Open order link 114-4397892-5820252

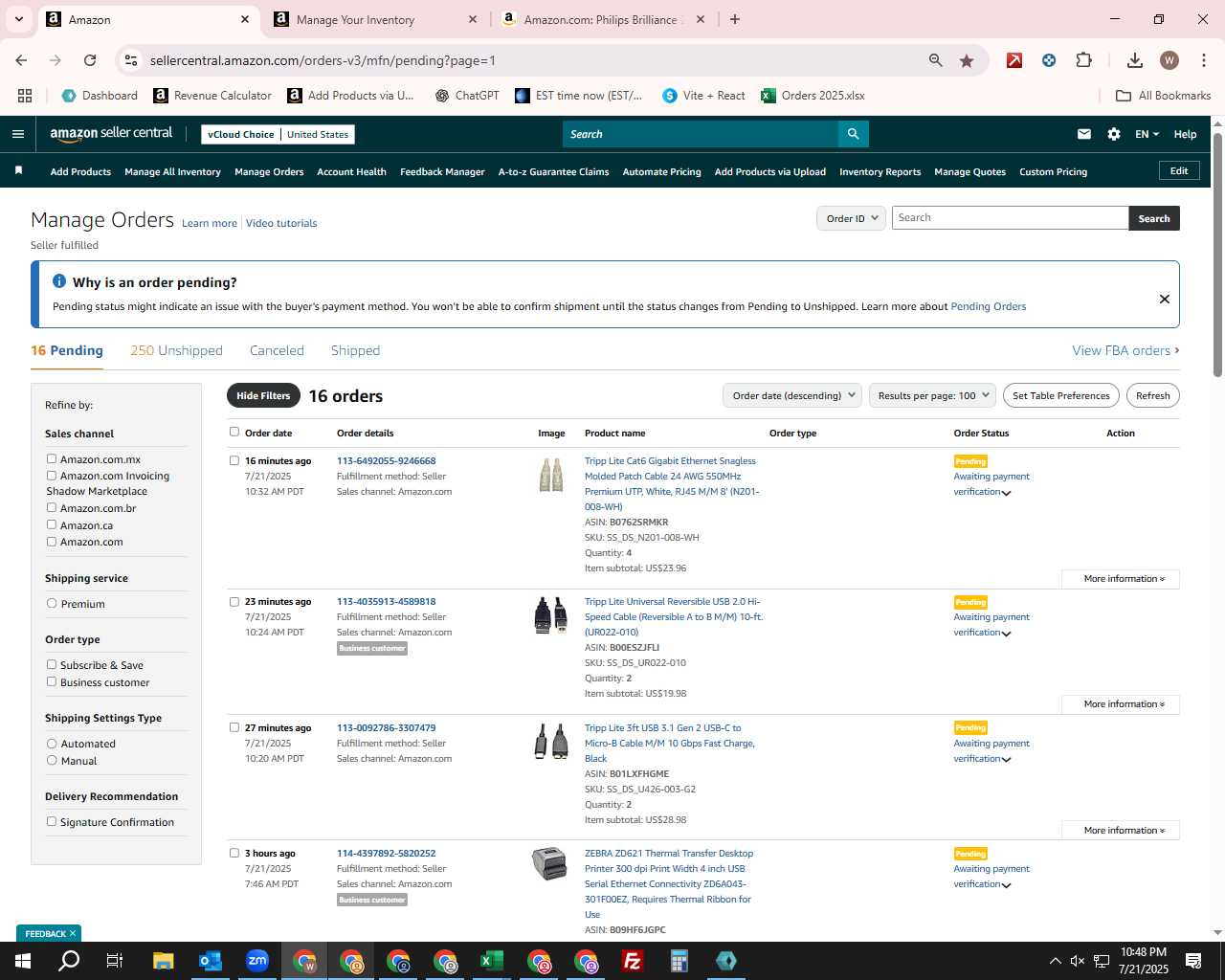tap(386, 854)
